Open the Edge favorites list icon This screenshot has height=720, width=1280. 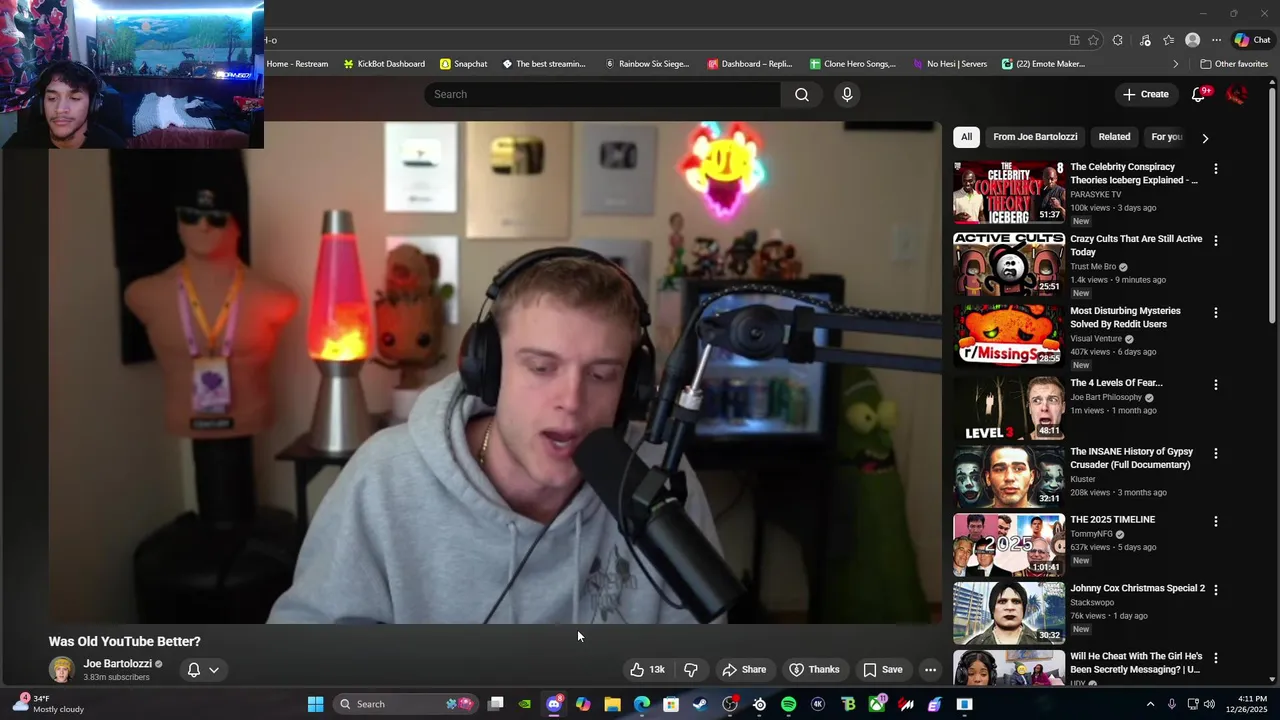point(1168,40)
